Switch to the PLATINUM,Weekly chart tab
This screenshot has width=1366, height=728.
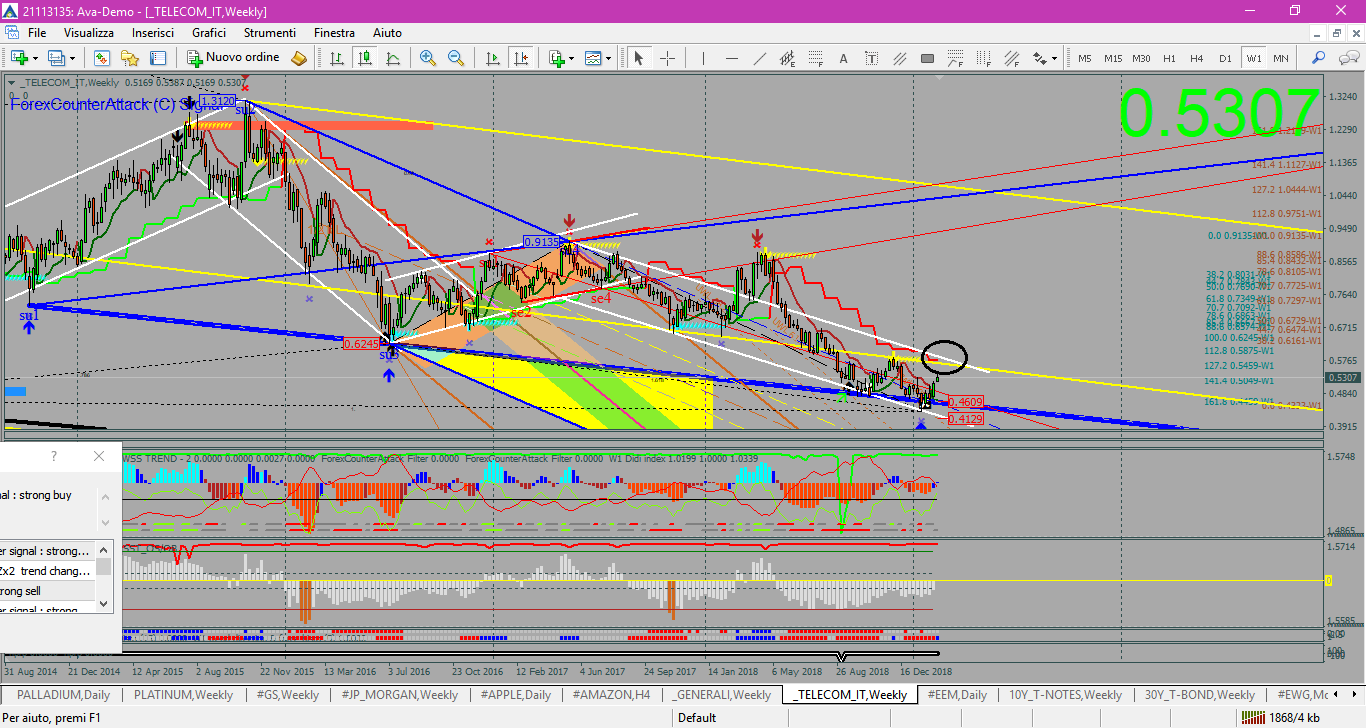click(x=183, y=694)
